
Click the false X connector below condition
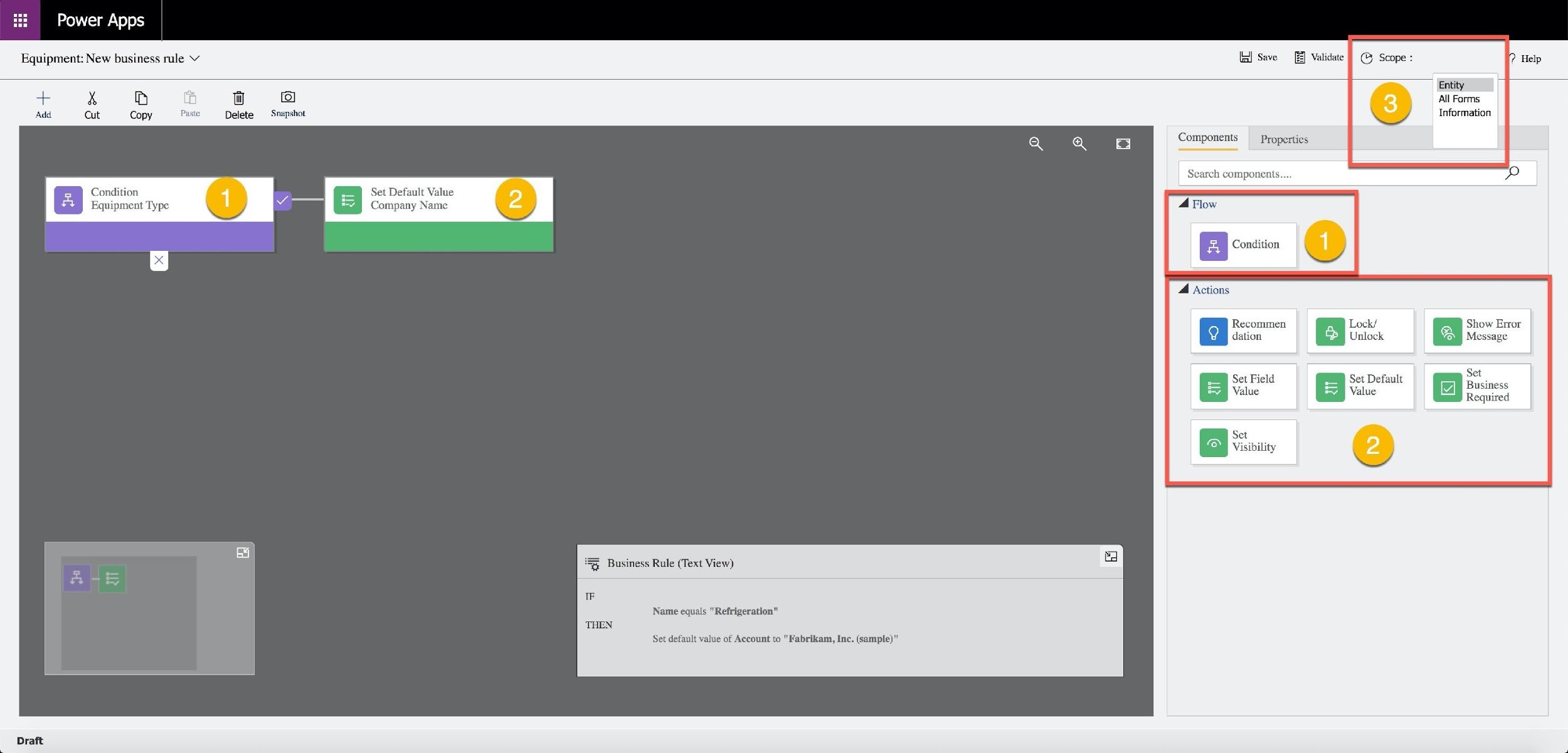(x=159, y=260)
